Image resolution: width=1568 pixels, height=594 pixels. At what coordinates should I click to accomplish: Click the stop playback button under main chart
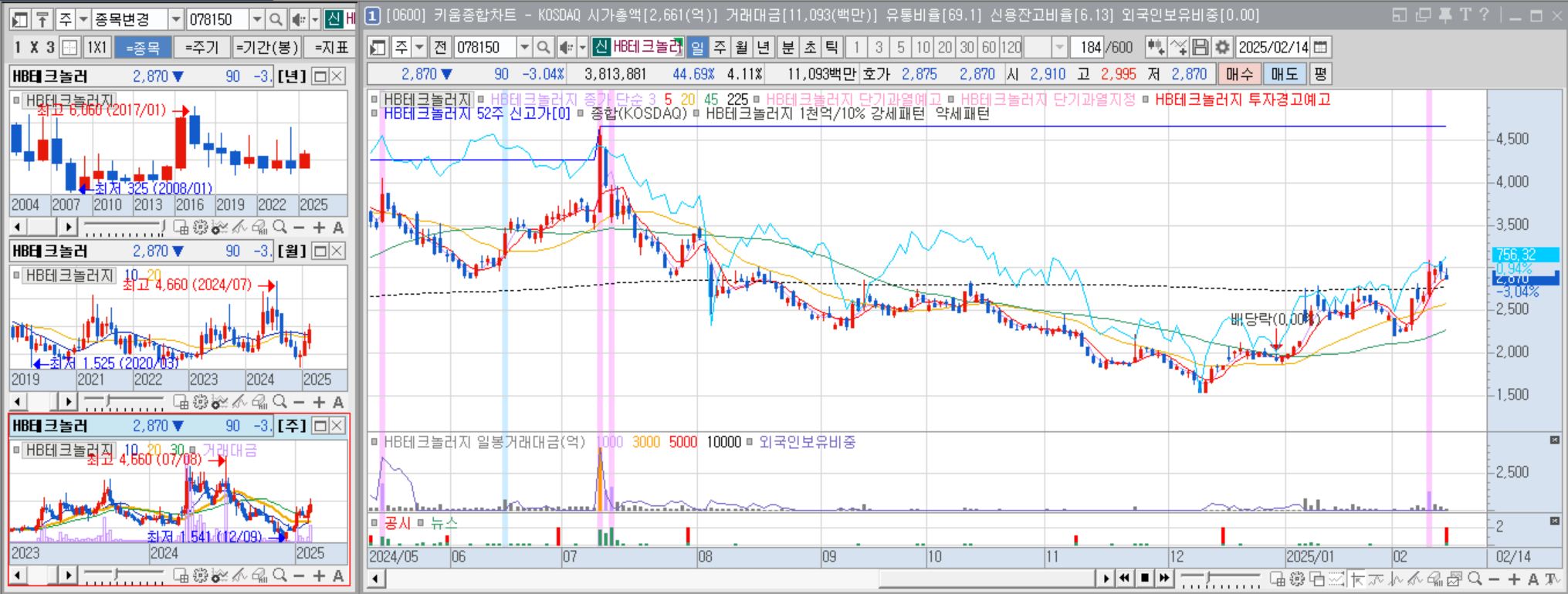(x=1144, y=578)
